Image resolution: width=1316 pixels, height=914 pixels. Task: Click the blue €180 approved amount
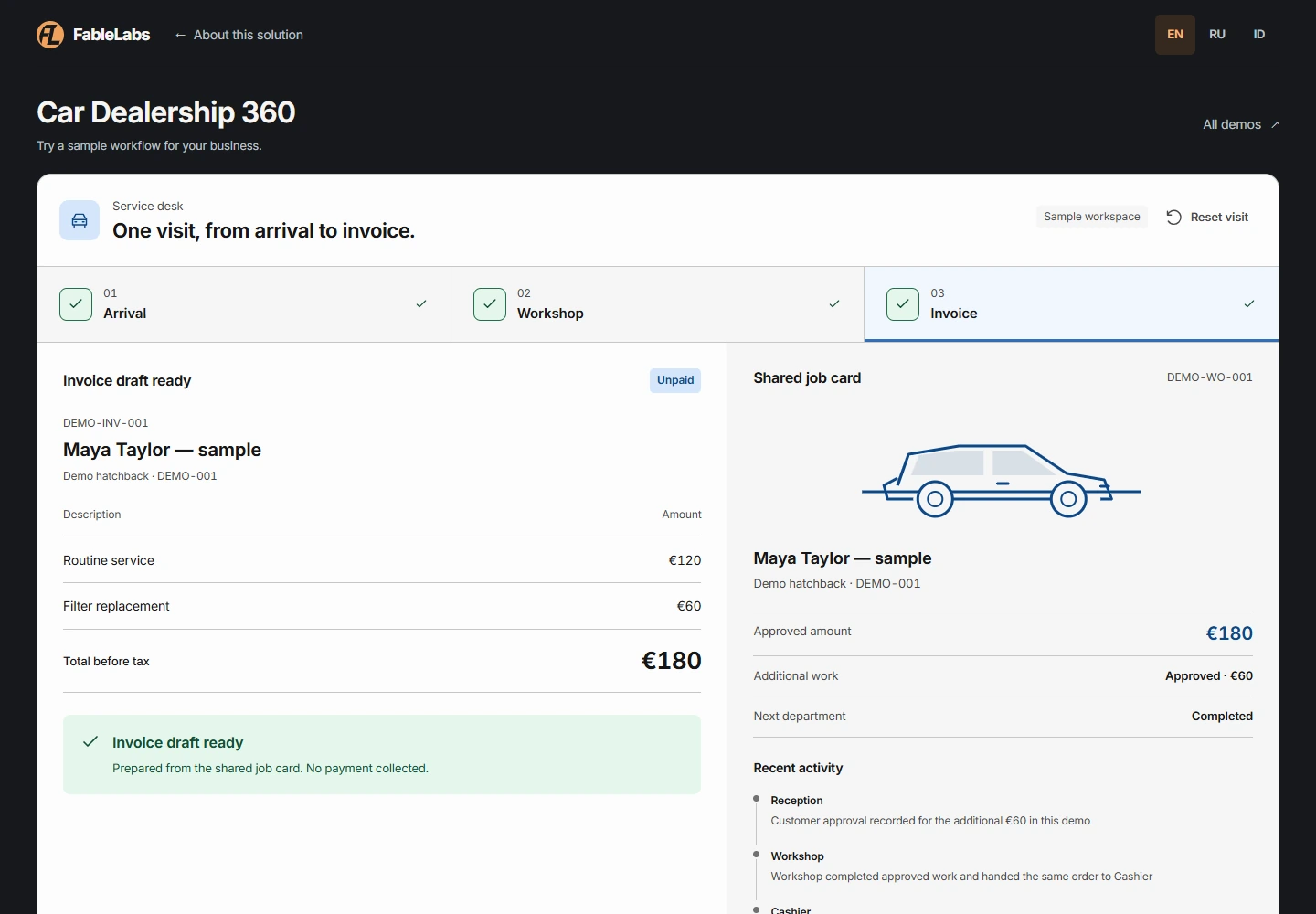point(1229,633)
